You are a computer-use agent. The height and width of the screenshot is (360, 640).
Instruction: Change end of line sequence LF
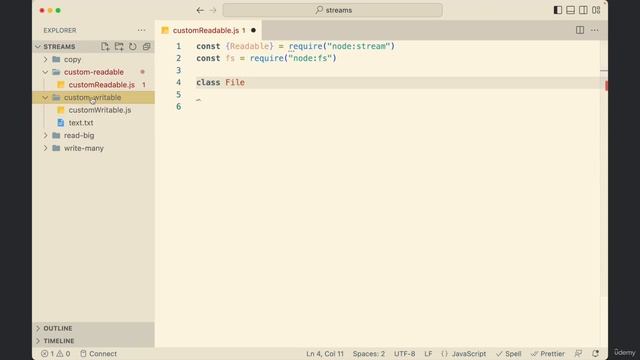coord(428,354)
